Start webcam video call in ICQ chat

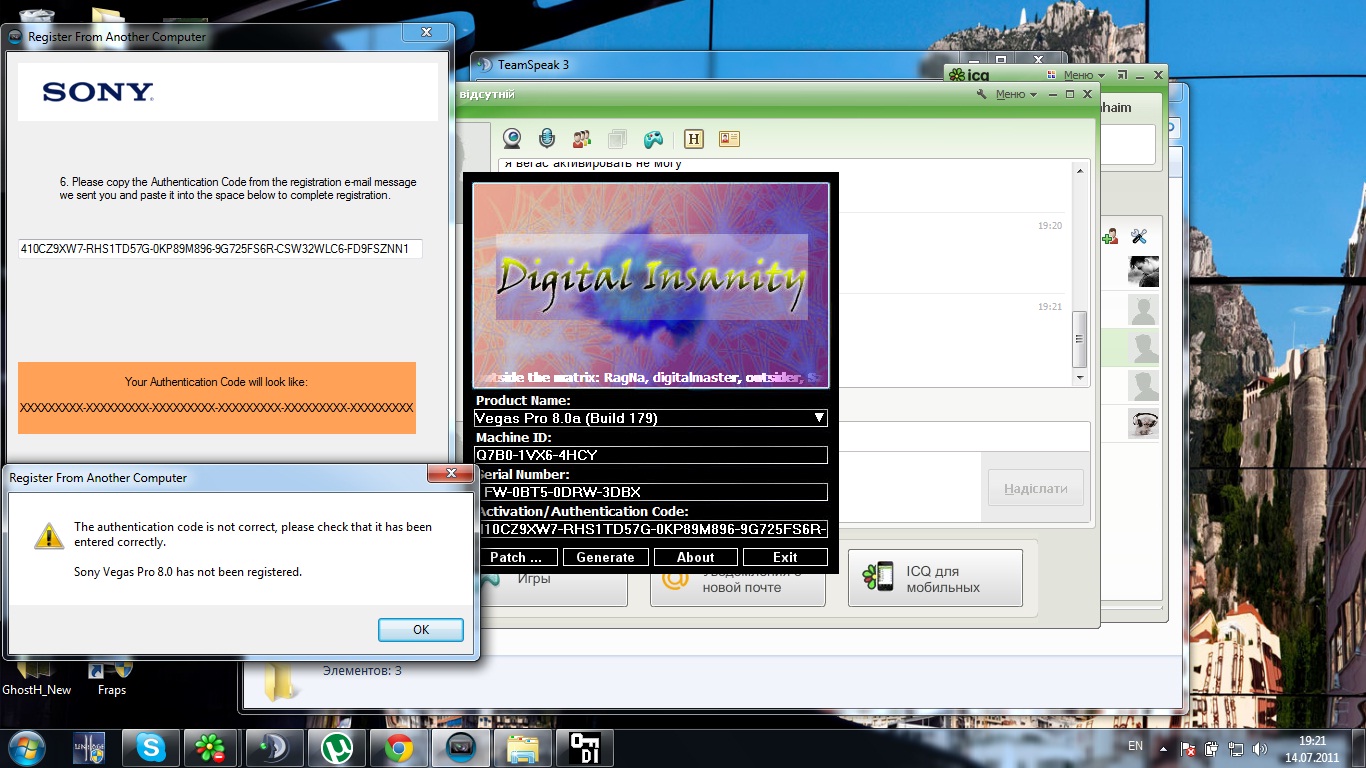click(x=512, y=138)
